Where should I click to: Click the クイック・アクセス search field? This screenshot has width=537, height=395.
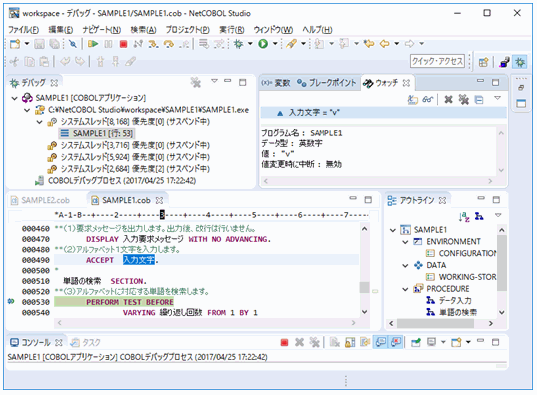[437, 62]
